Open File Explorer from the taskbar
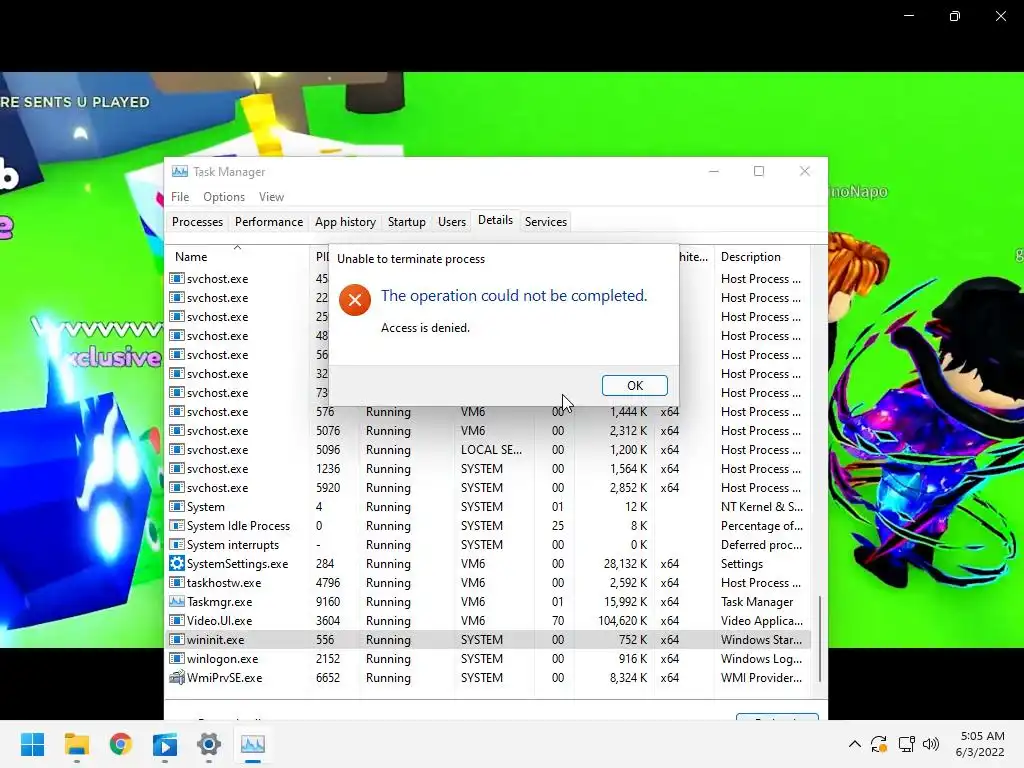 click(x=76, y=744)
